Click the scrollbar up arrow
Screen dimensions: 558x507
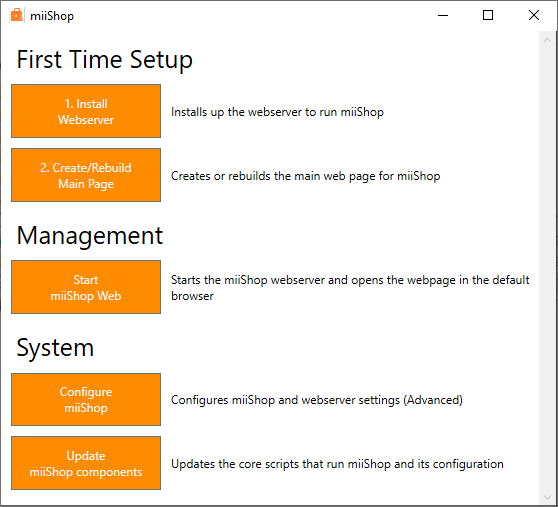547,40
